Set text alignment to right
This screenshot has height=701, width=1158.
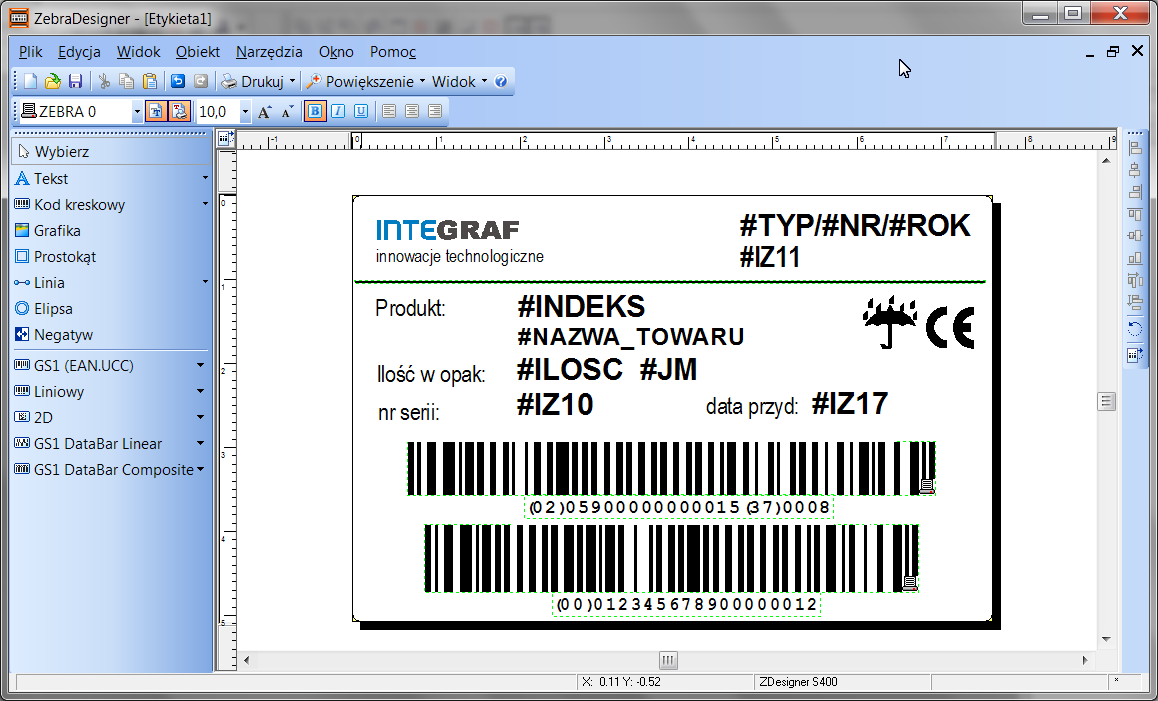pyautogui.click(x=435, y=112)
